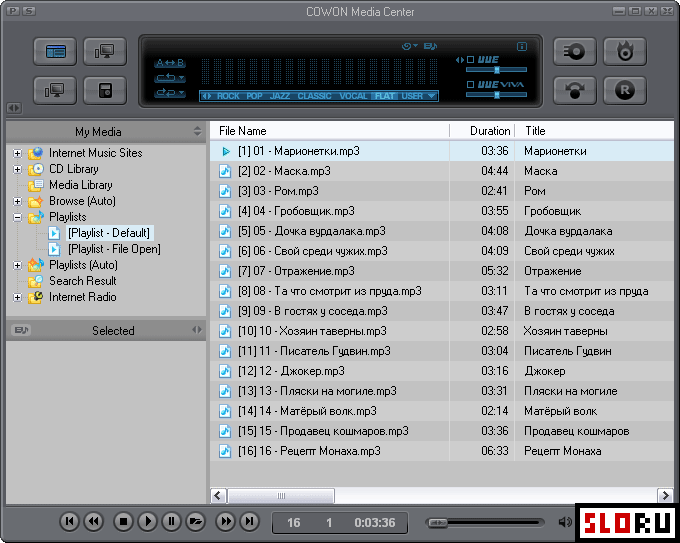The image size is (680, 543).
Task: Click the speaker mute icon
Action: (x=565, y=522)
